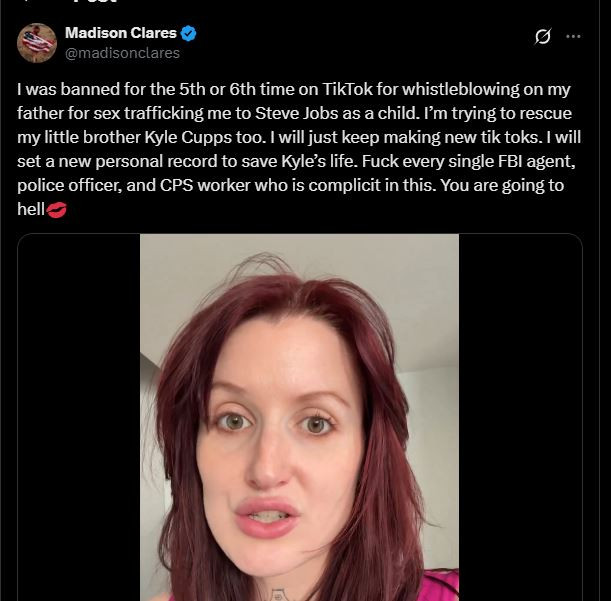Image resolution: width=611 pixels, height=601 pixels.
Task: Open Grok explanation for this post
Action: [543, 37]
